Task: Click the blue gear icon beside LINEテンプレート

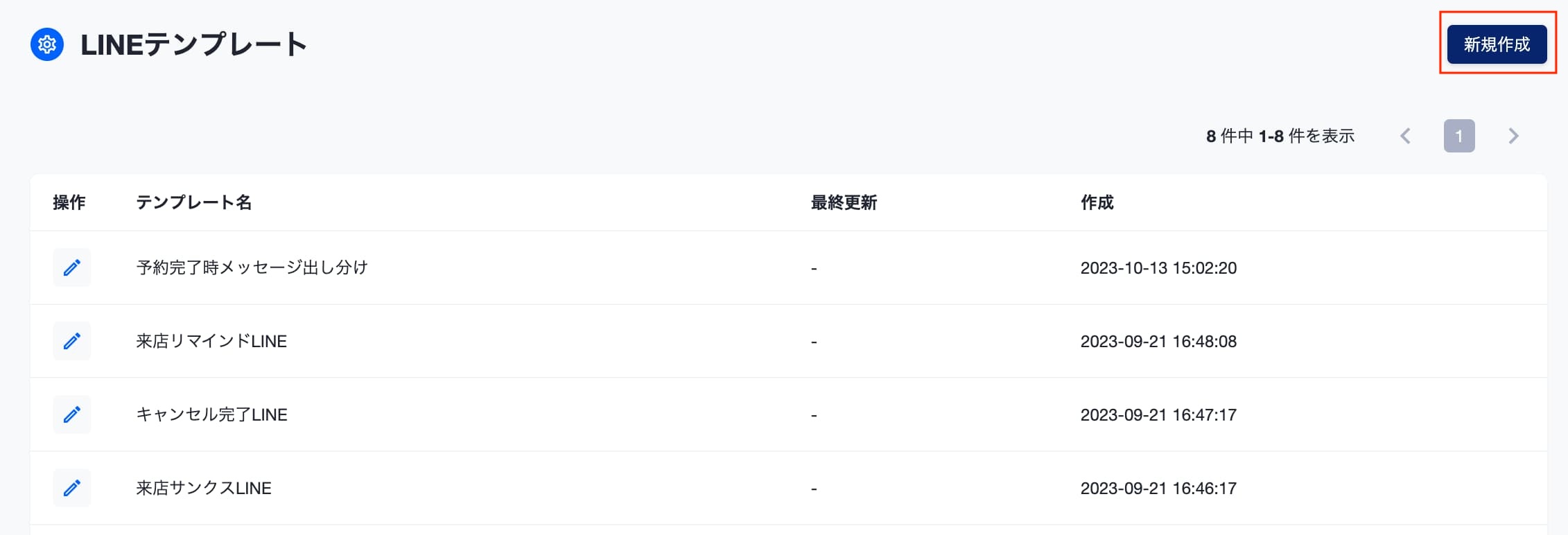Action: pos(47,44)
